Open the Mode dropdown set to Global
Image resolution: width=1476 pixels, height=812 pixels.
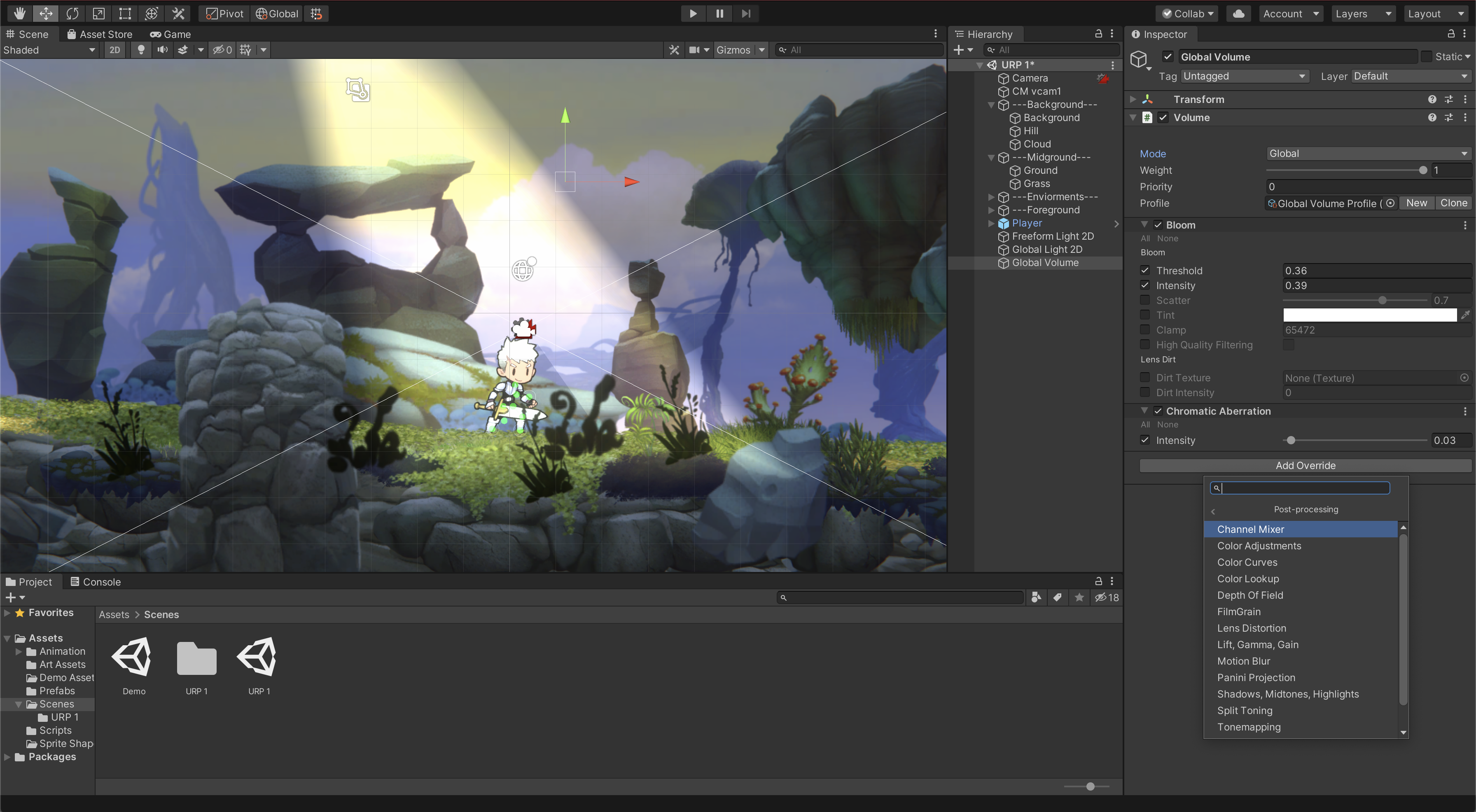pyautogui.click(x=1367, y=154)
